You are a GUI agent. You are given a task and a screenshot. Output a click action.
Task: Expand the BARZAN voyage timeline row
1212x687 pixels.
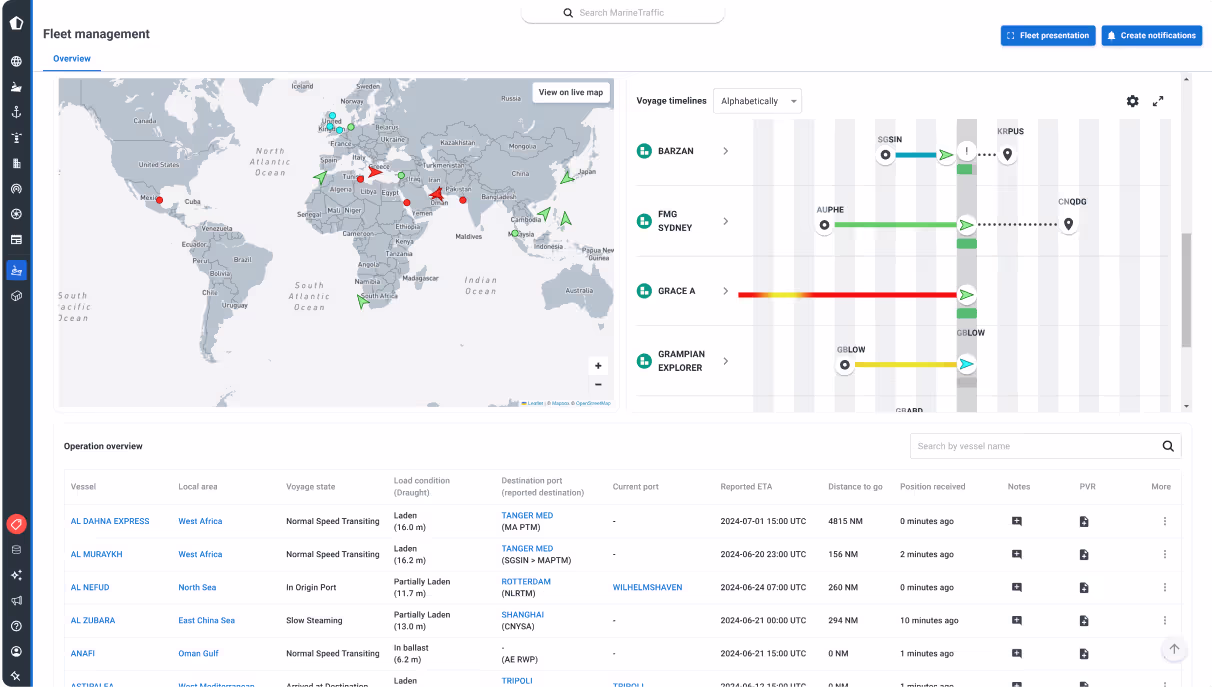[x=726, y=151]
